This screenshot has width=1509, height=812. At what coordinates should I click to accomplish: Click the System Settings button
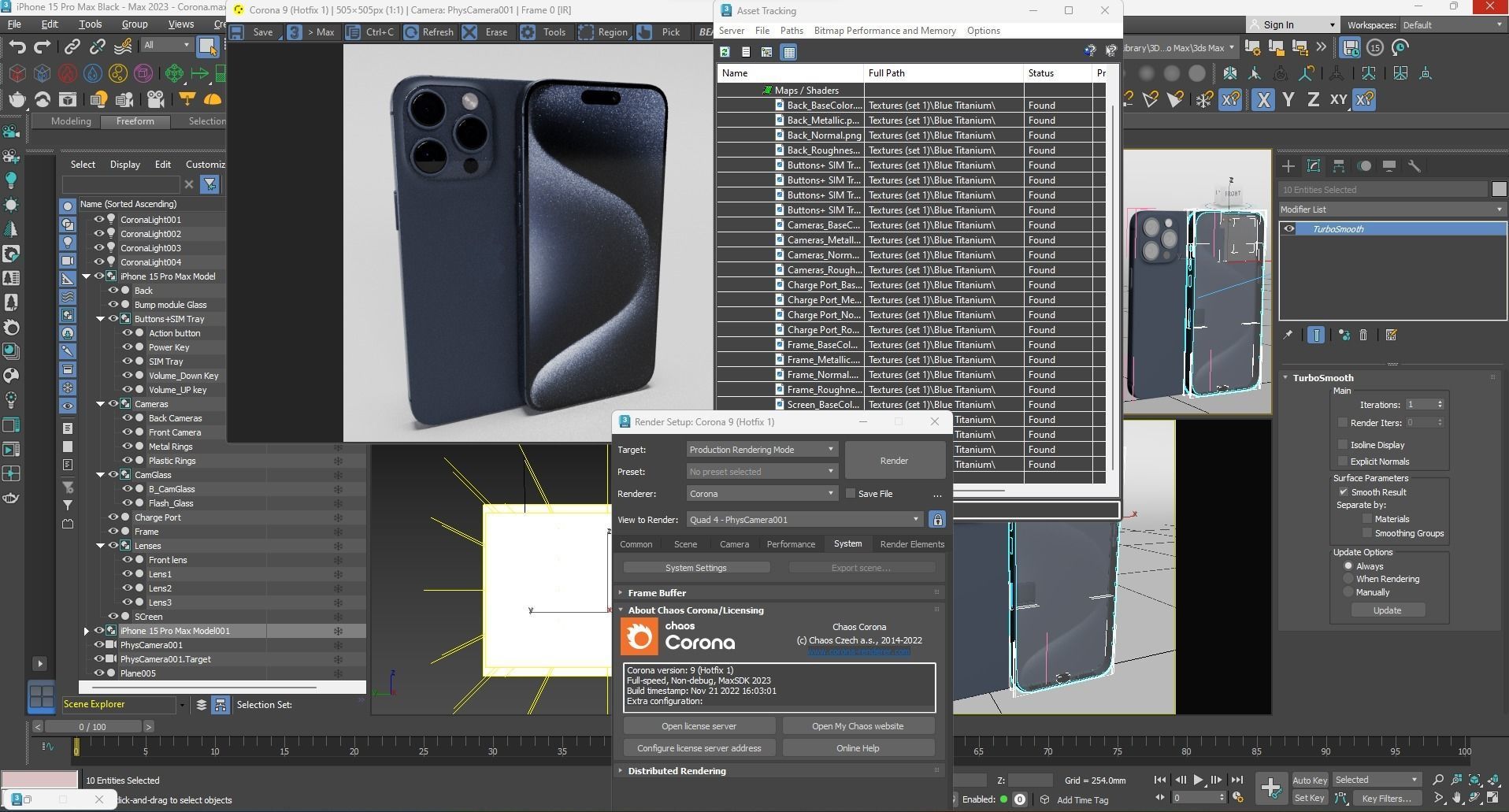[696, 568]
